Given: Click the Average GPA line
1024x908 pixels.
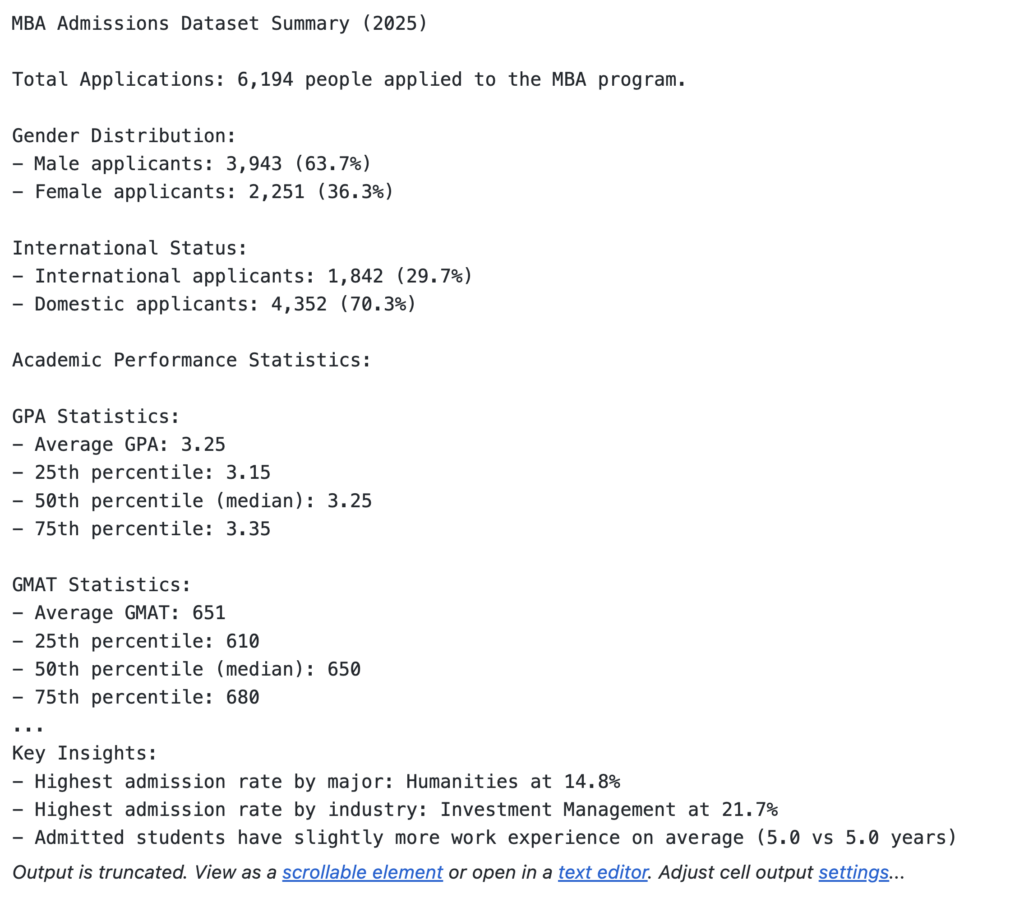Looking at the screenshot, I should point(118,444).
